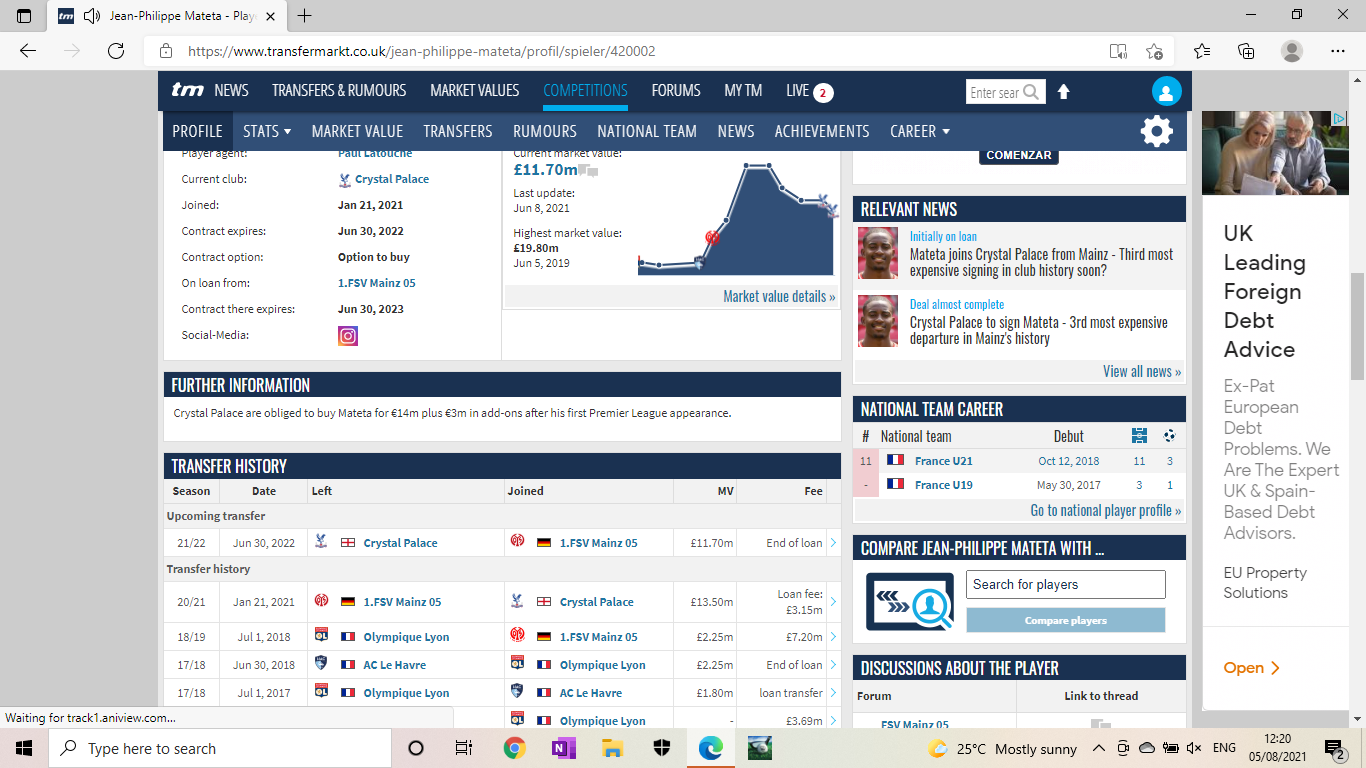Open the Market value details link
Screen dimensions: 1366x768
[x=779, y=296]
